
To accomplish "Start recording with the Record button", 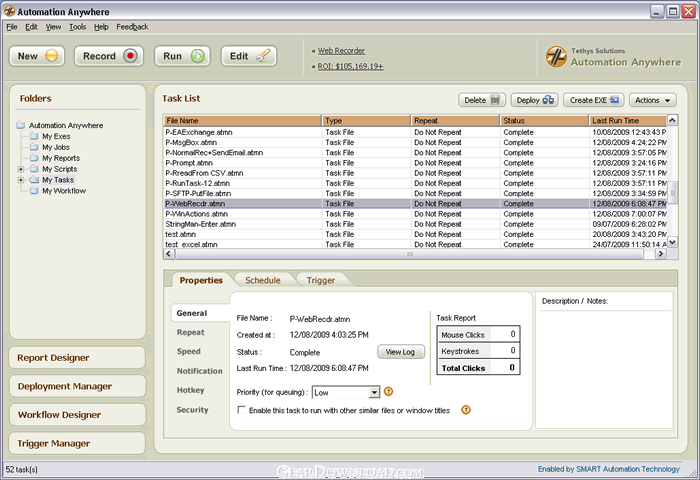I will click(109, 56).
